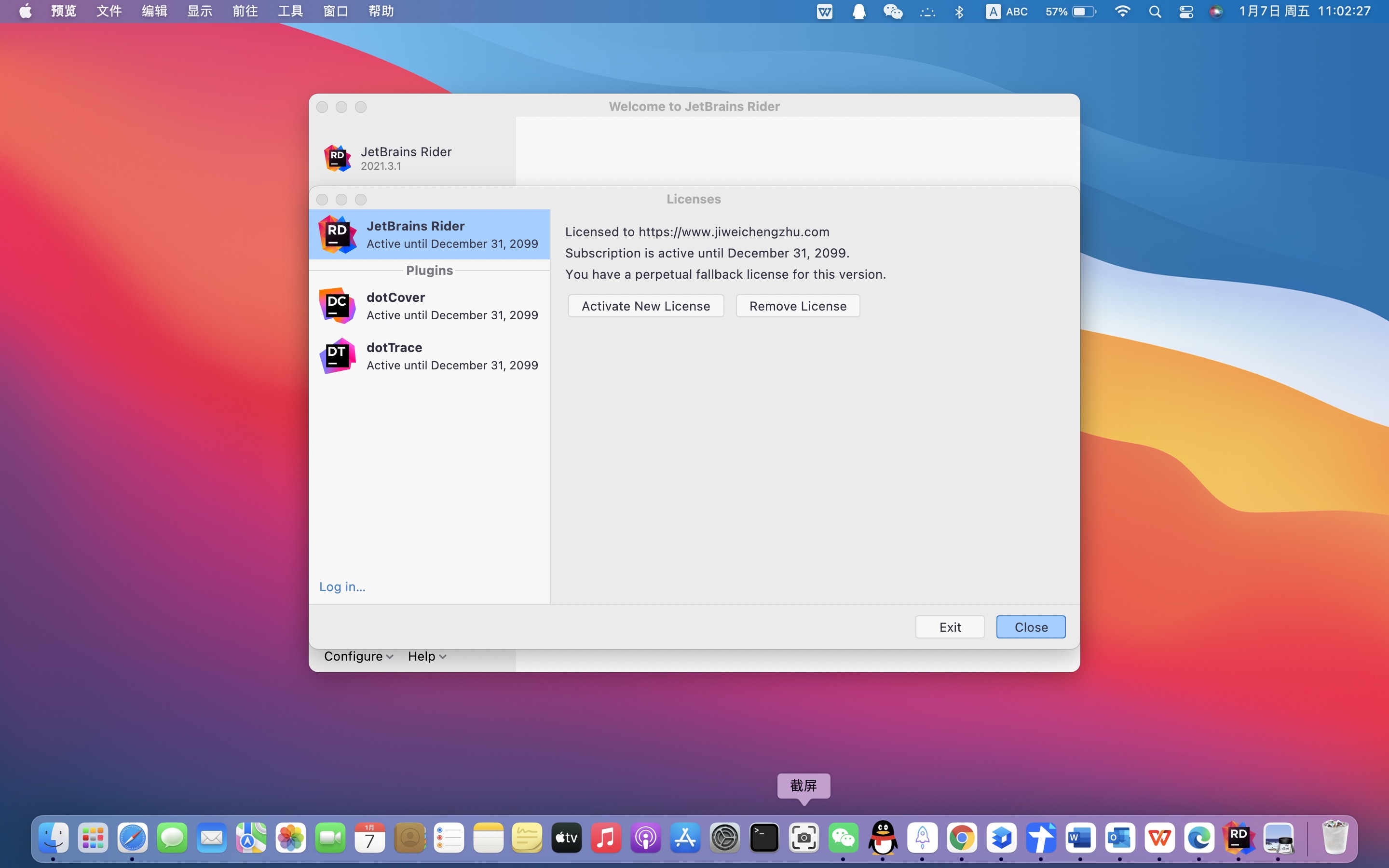Open the 文件 menu
The width and height of the screenshot is (1389, 868).
click(x=109, y=12)
